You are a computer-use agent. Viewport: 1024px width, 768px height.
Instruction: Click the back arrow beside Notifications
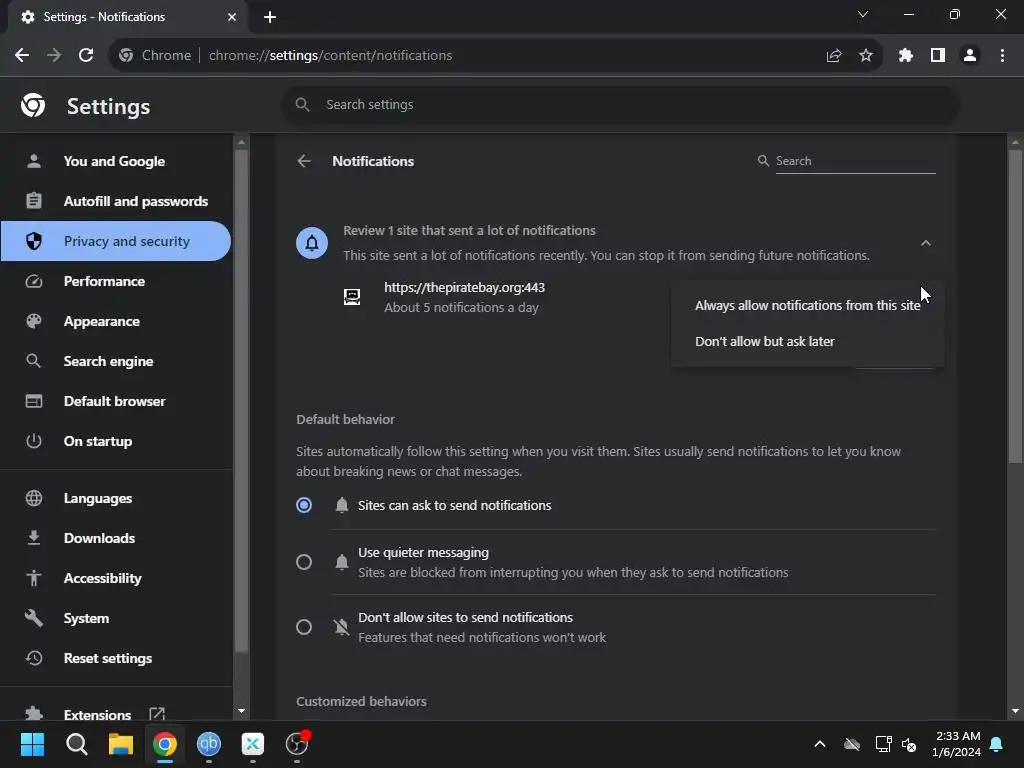tap(304, 161)
